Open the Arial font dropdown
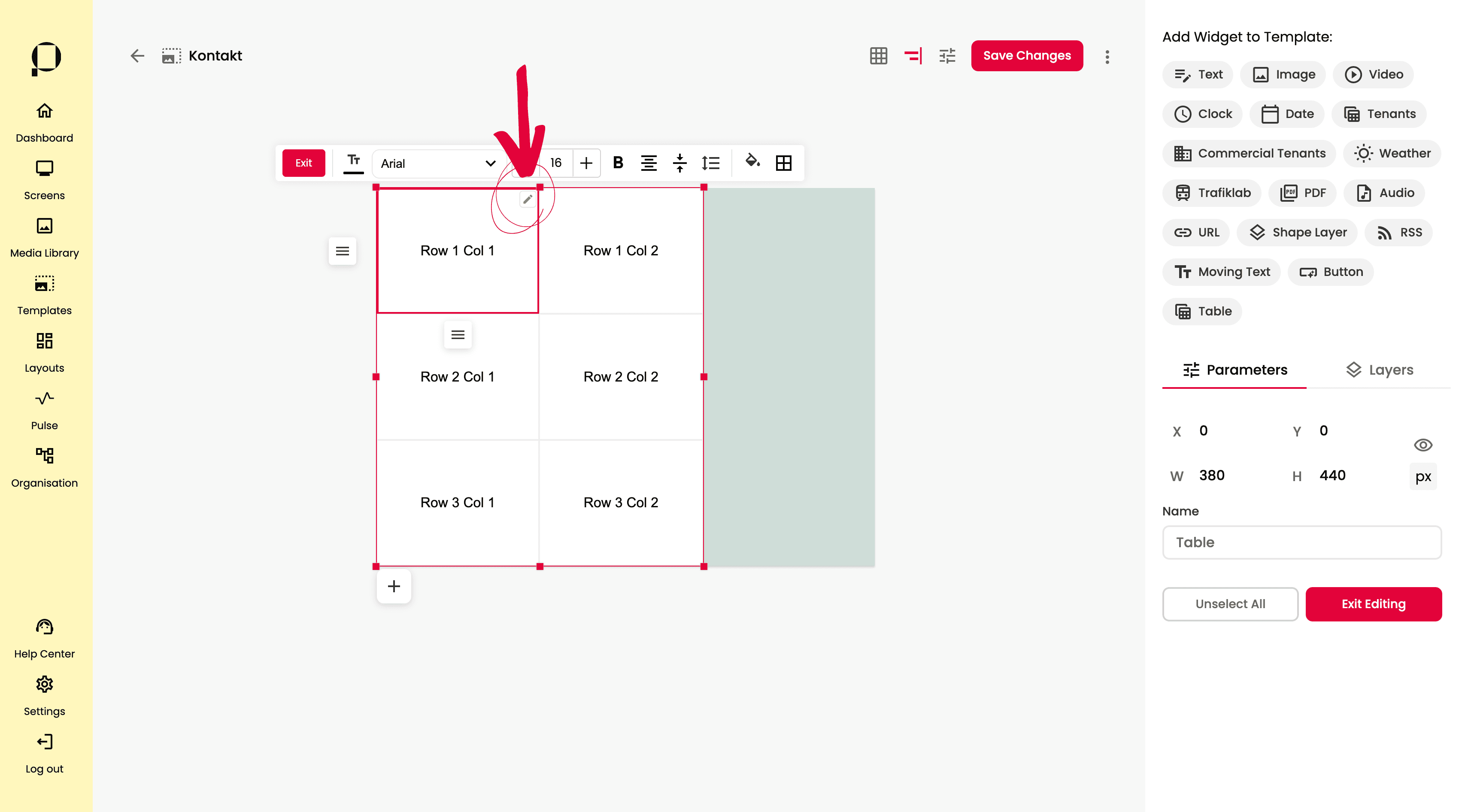 click(437, 164)
